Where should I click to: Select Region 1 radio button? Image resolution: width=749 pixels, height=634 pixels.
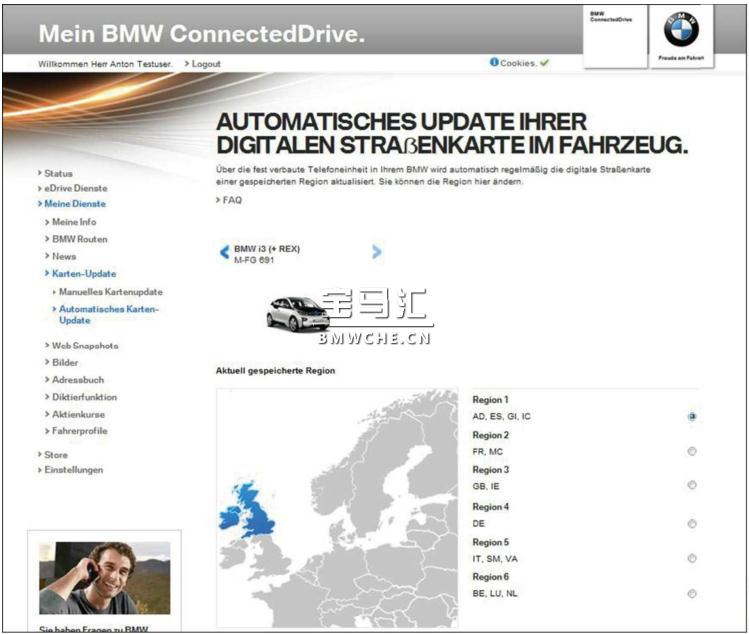(x=692, y=417)
